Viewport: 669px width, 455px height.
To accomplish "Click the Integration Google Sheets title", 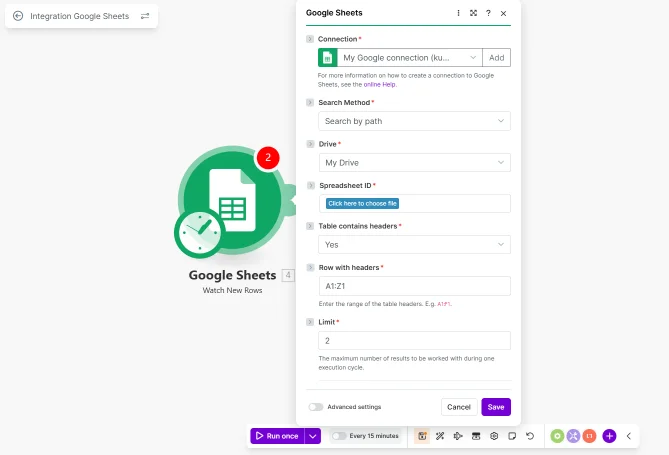I will tap(79, 16).
